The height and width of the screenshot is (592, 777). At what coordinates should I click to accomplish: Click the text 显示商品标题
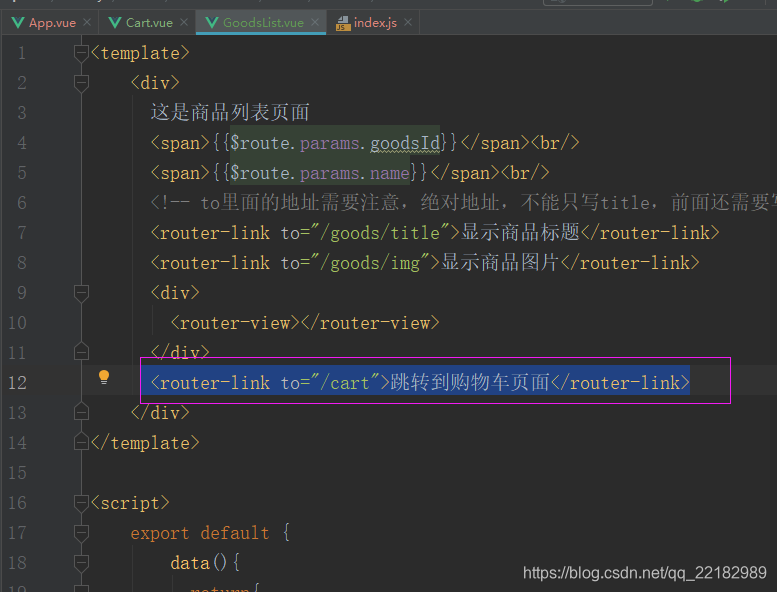(x=520, y=232)
